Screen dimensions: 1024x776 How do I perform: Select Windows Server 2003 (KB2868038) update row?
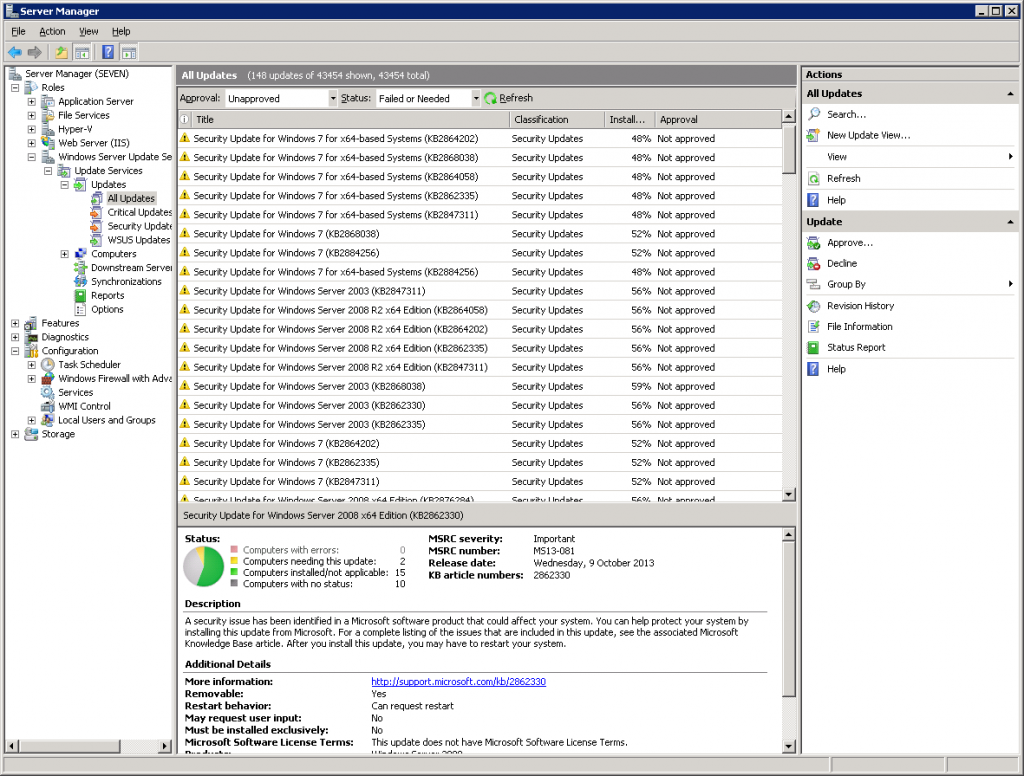[479, 386]
